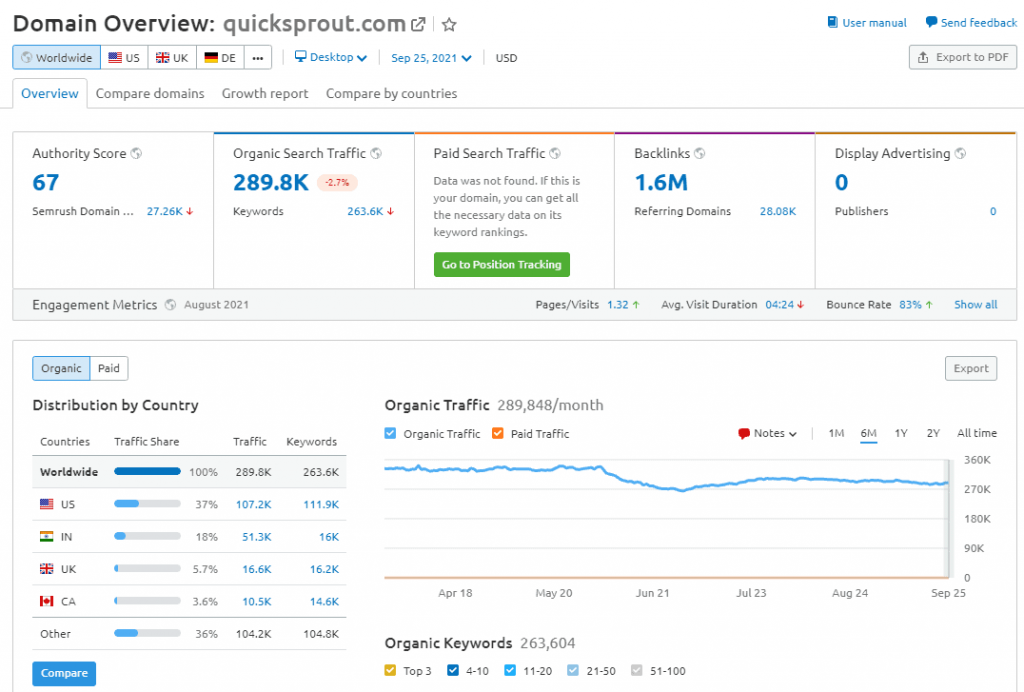
Task: Open the US traffic value 107.2K
Action: pyautogui.click(x=253, y=505)
